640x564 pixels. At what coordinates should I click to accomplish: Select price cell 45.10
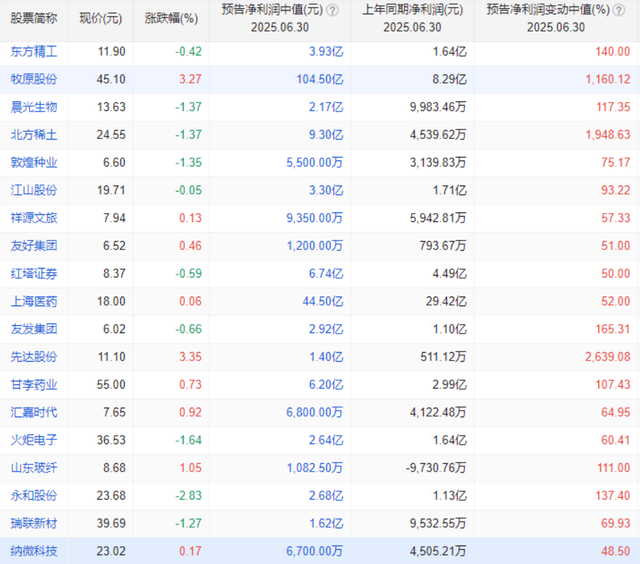pos(111,79)
